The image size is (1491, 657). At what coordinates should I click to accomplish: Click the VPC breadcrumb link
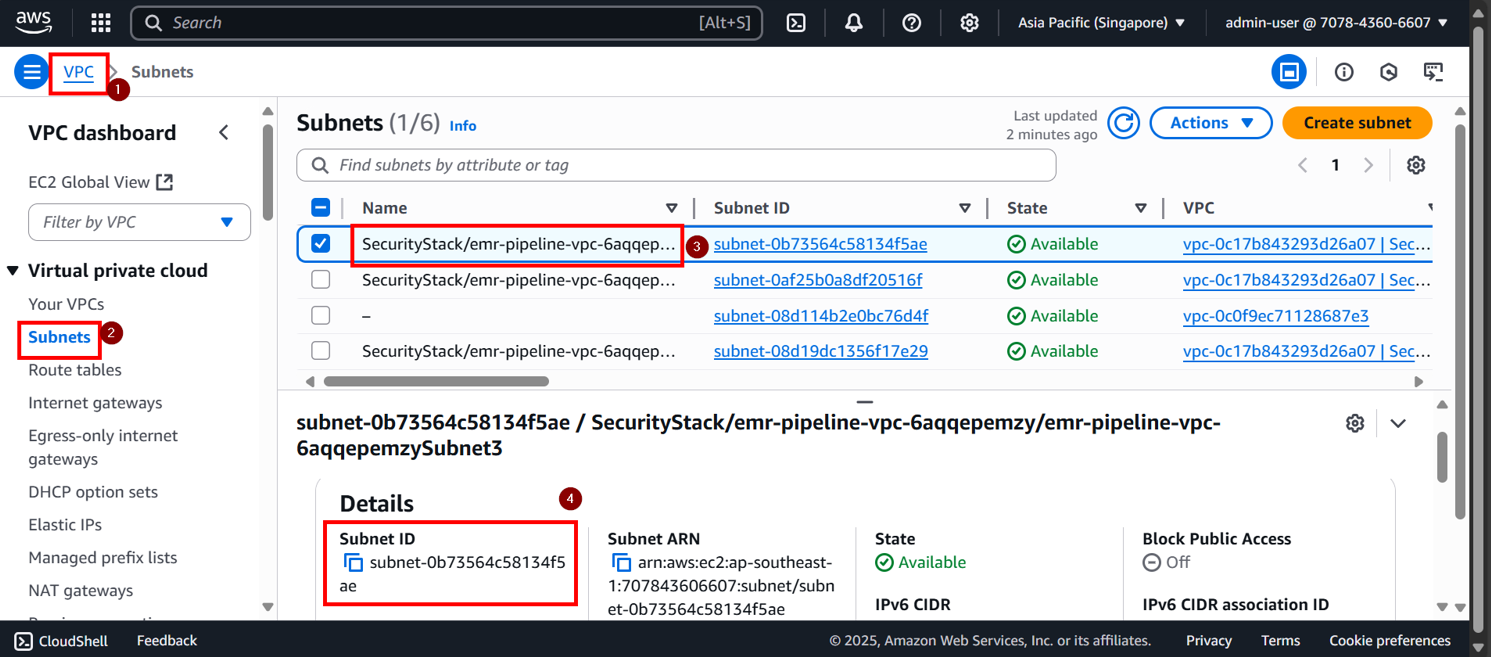(x=78, y=71)
